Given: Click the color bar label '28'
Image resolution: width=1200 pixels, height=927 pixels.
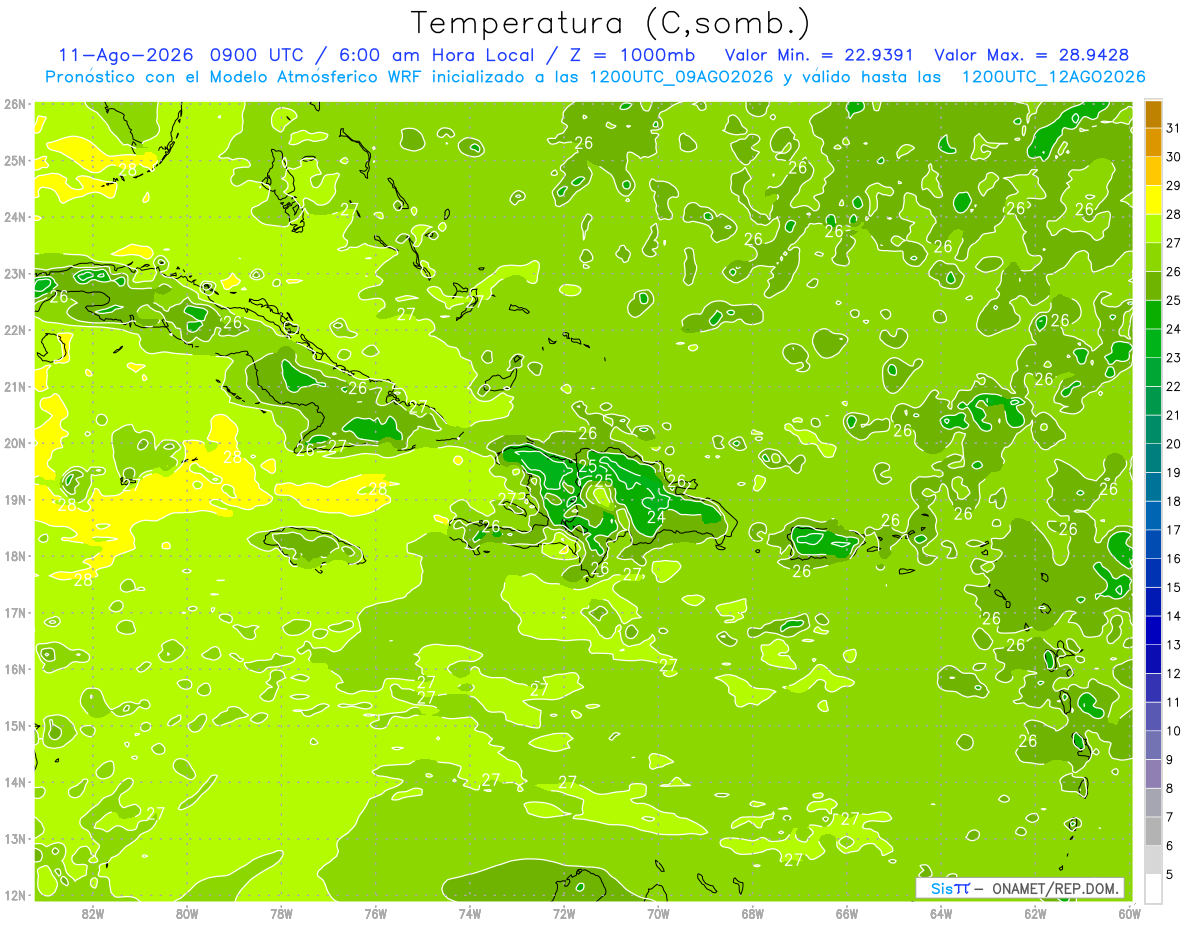Looking at the screenshot, I should coord(1174,214).
